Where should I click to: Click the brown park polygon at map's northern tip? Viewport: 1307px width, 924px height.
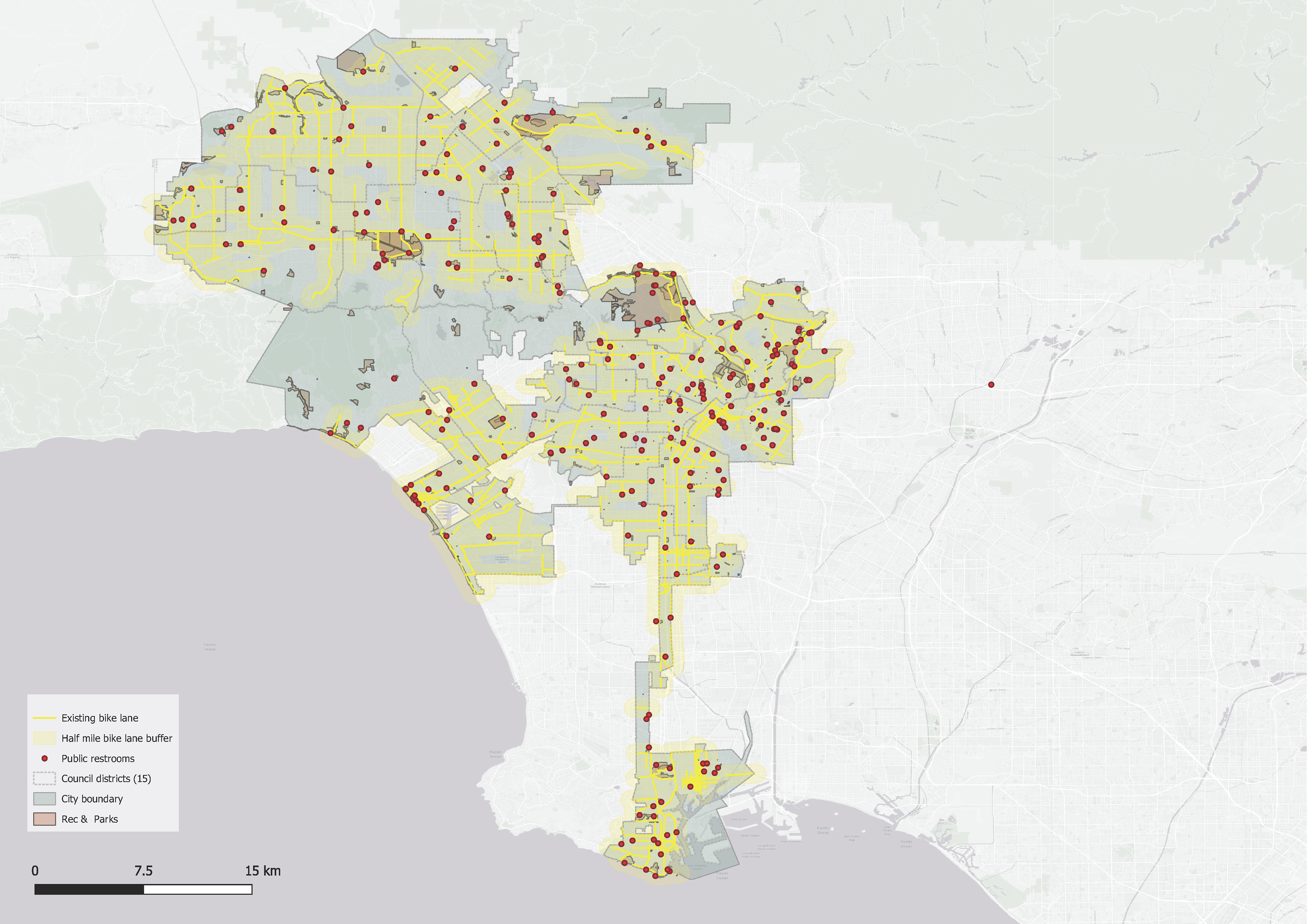pos(350,60)
